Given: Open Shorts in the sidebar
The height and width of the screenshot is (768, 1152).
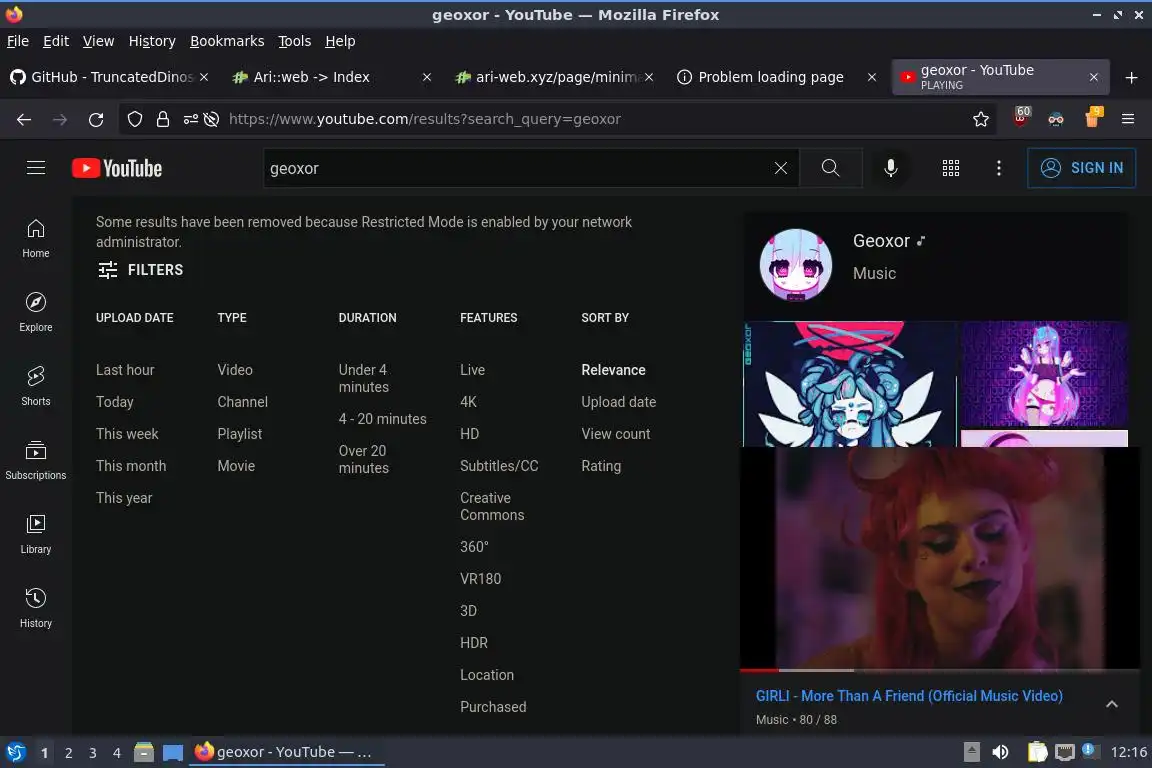Looking at the screenshot, I should point(35,387).
